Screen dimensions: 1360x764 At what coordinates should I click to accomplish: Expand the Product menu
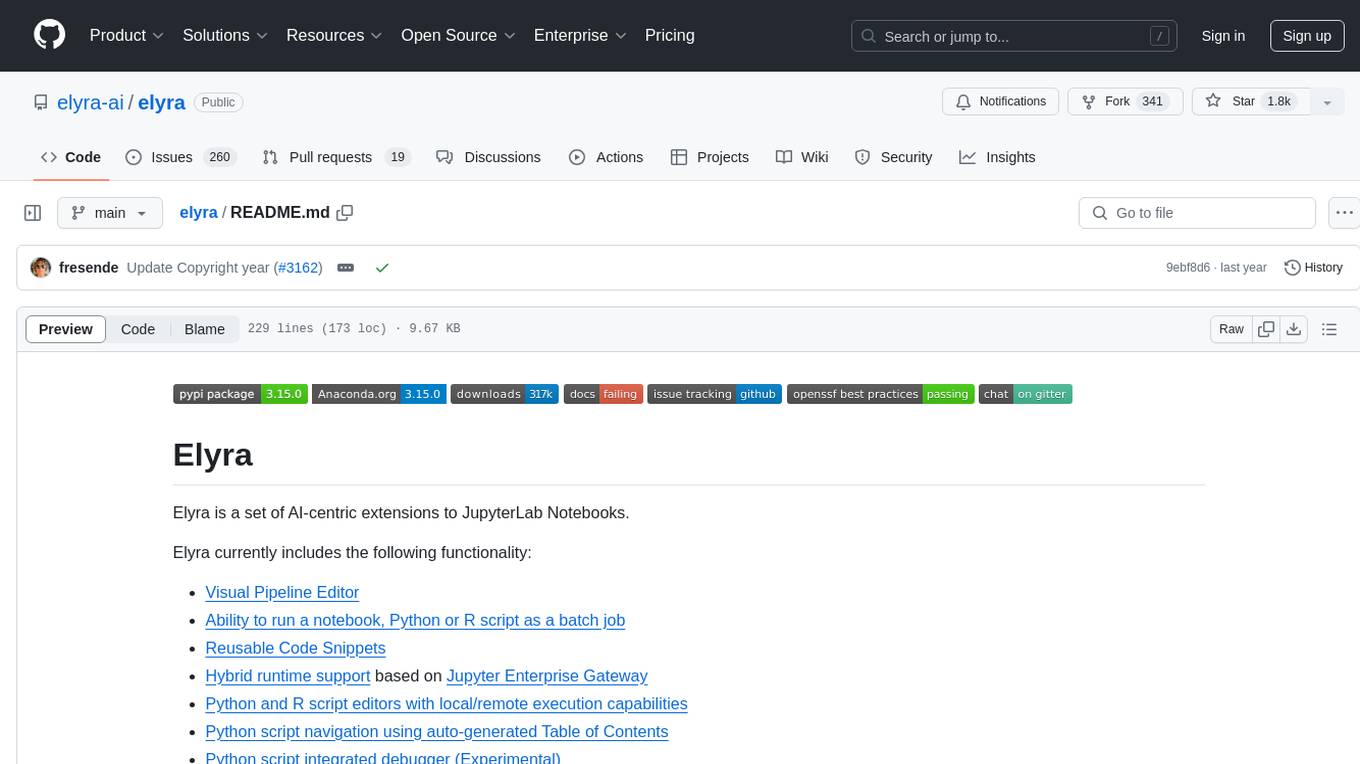(x=127, y=35)
